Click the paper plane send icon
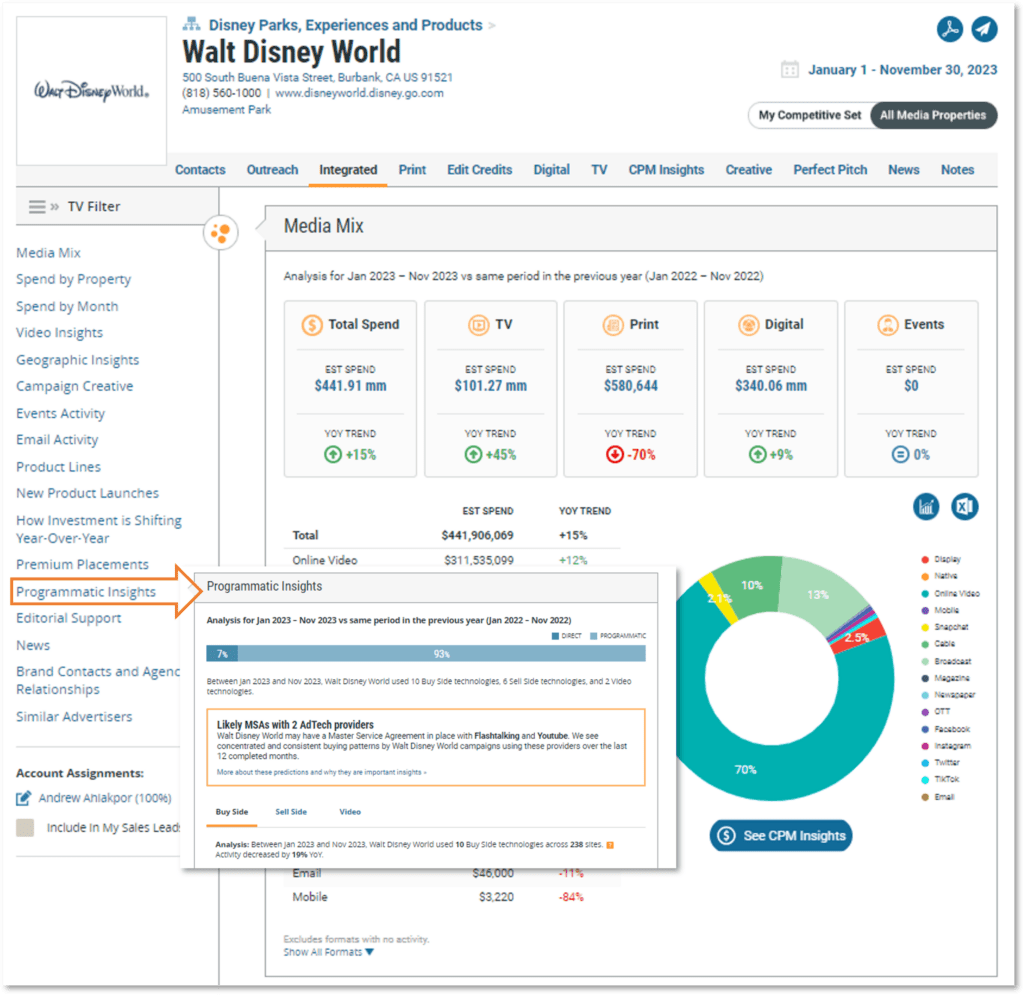Screen dimensions: 1024x995 984,29
